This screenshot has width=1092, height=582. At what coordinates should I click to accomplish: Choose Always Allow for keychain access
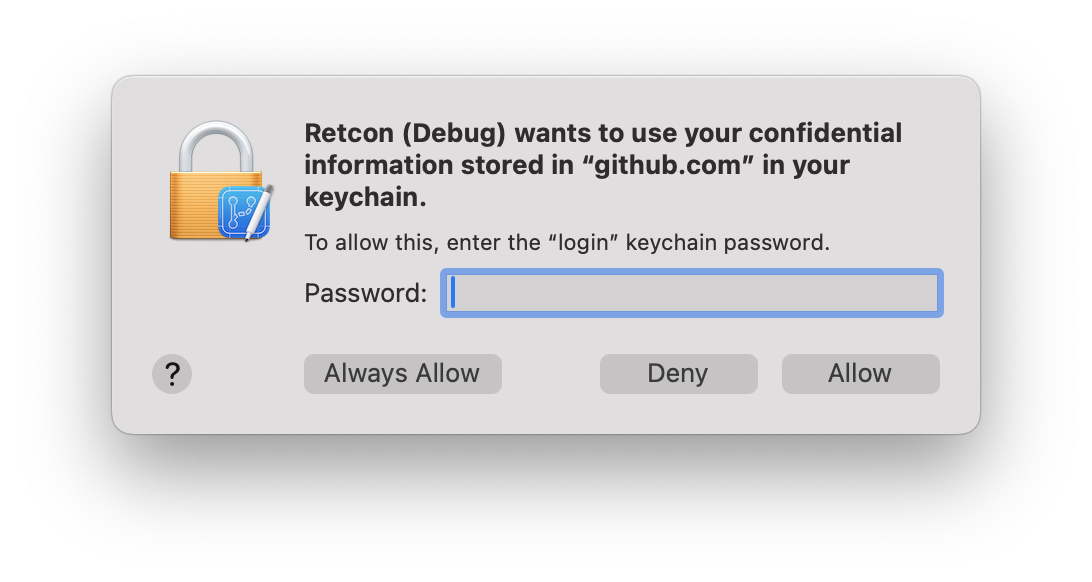pyautogui.click(x=403, y=374)
